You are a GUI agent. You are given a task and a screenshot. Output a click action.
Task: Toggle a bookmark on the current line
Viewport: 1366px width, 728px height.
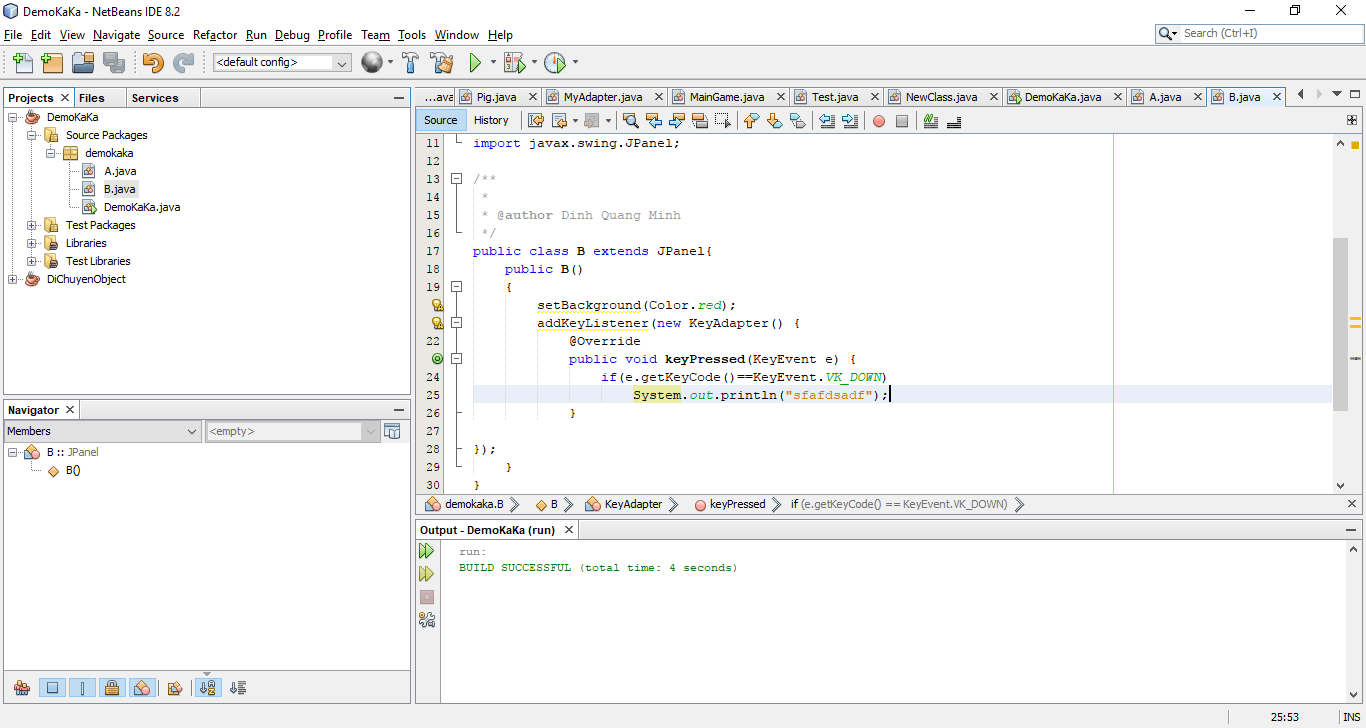pyautogui.click(x=796, y=121)
